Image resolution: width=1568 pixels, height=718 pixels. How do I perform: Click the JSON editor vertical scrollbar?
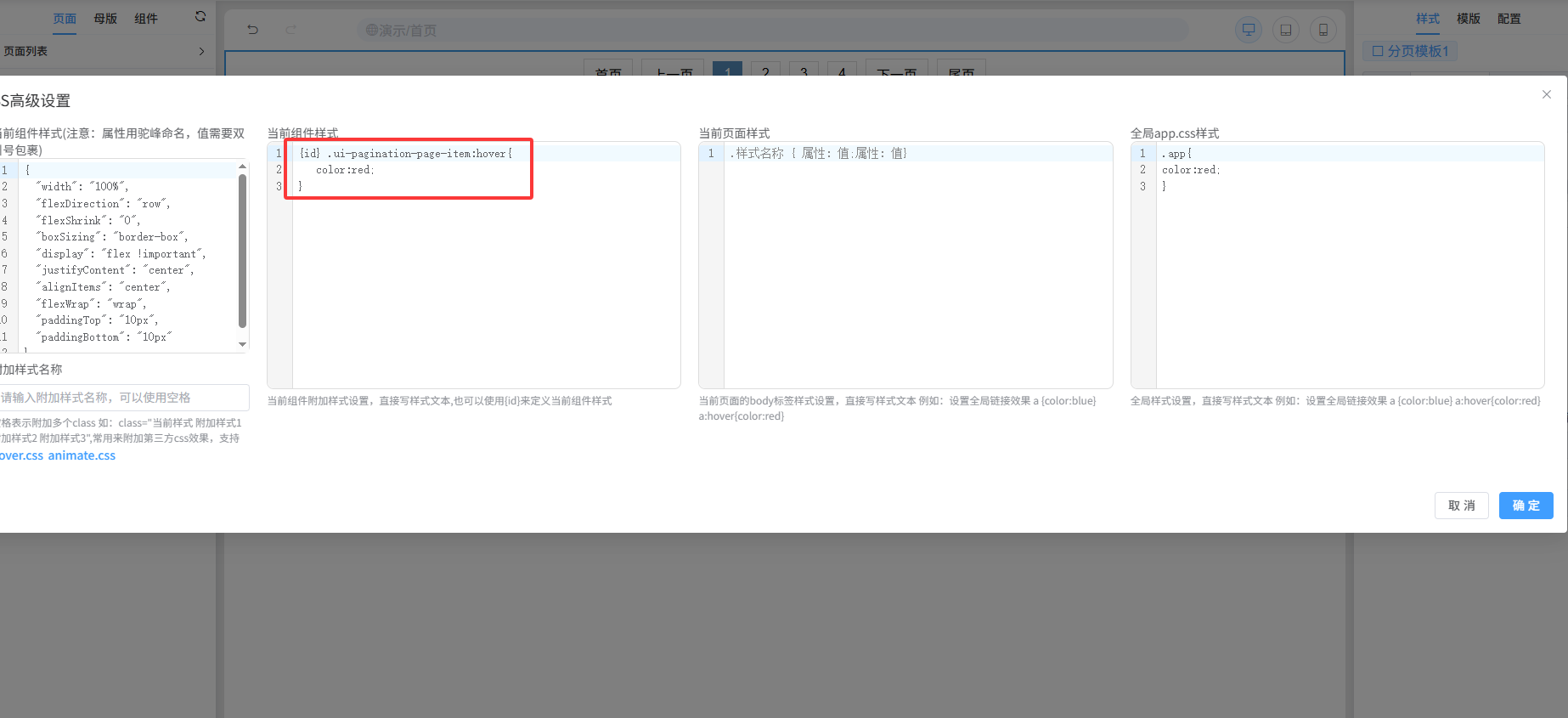[243, 251]
